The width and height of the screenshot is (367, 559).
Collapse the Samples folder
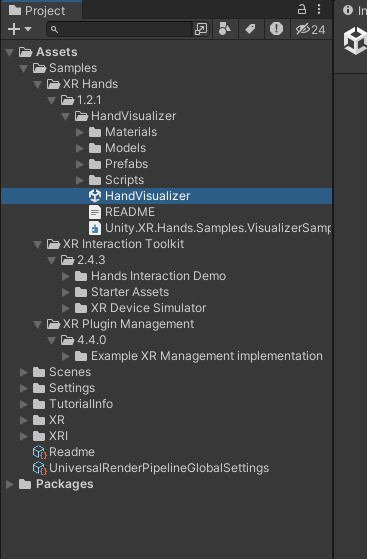pos(24,69)
